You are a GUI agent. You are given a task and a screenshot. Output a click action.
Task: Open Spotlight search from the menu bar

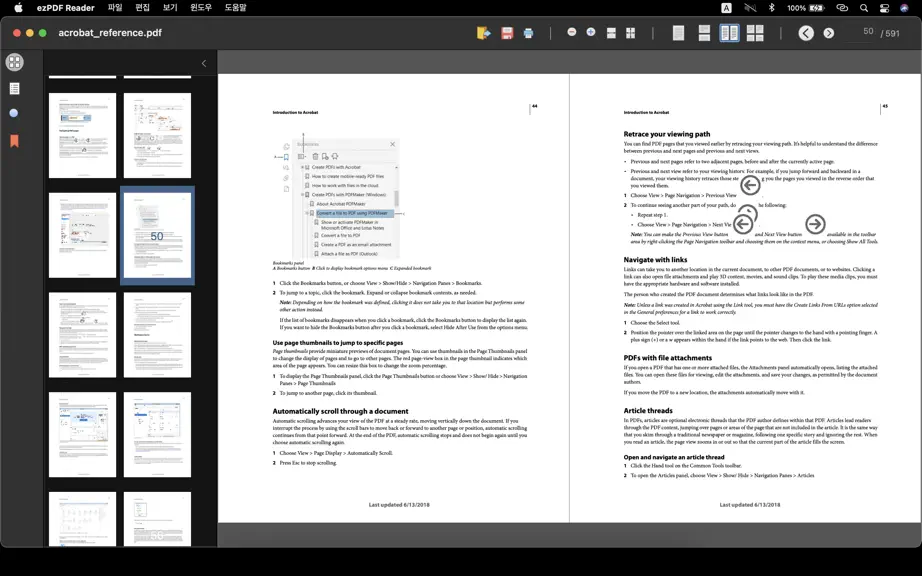pyautogui.click(x=863, y=8)
